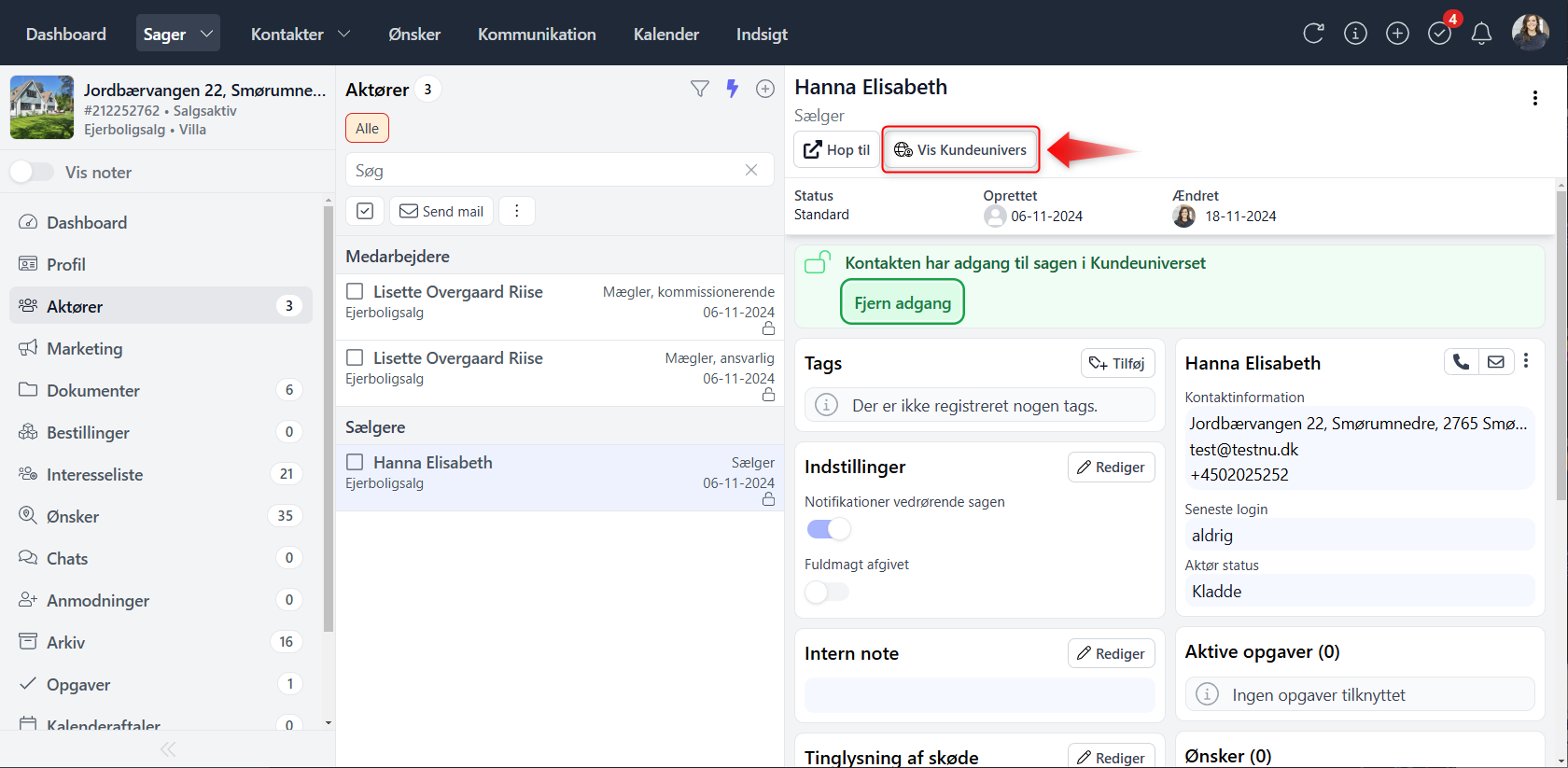Click the refresh icon in top bar
The image size is (1568, 768).
1313,34
